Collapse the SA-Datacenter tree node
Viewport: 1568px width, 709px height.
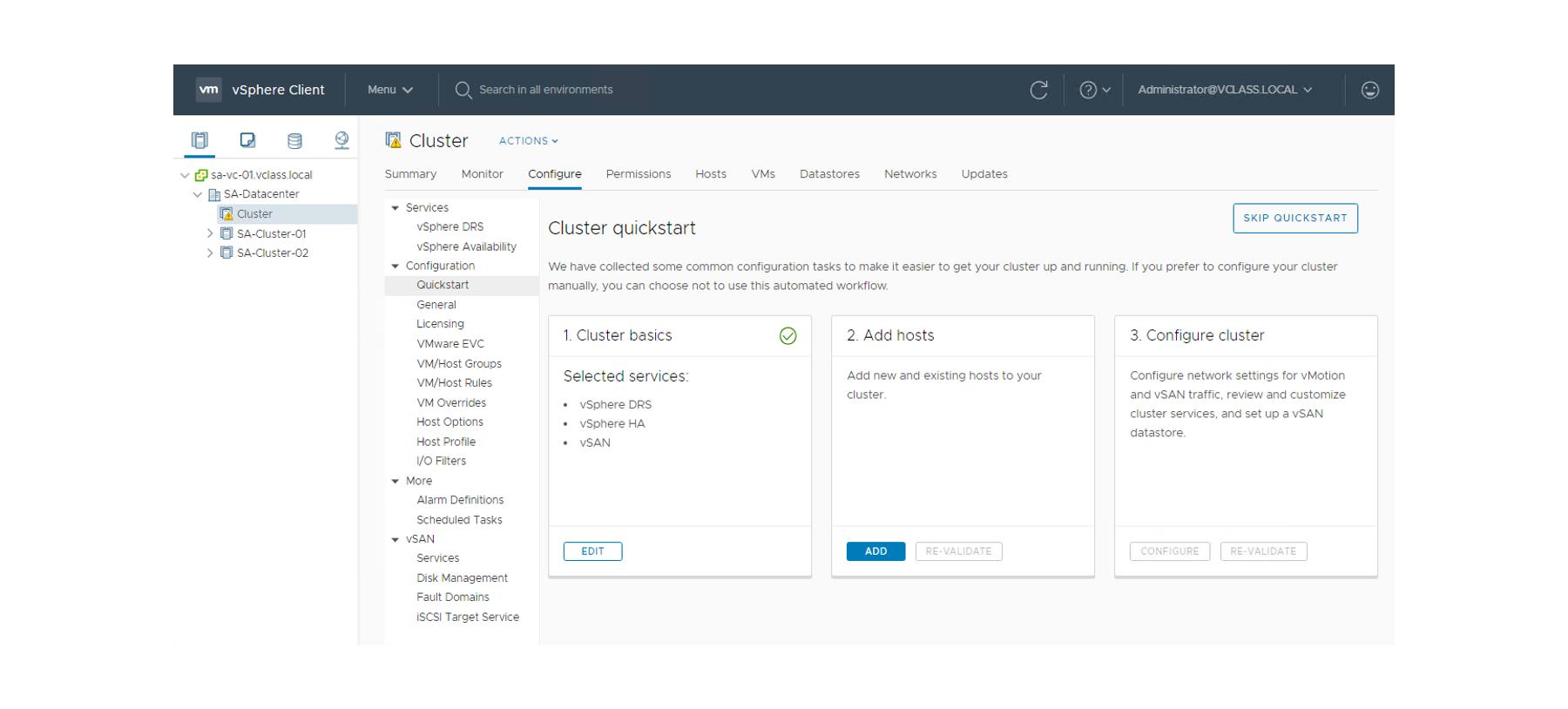tap(198, 194)
